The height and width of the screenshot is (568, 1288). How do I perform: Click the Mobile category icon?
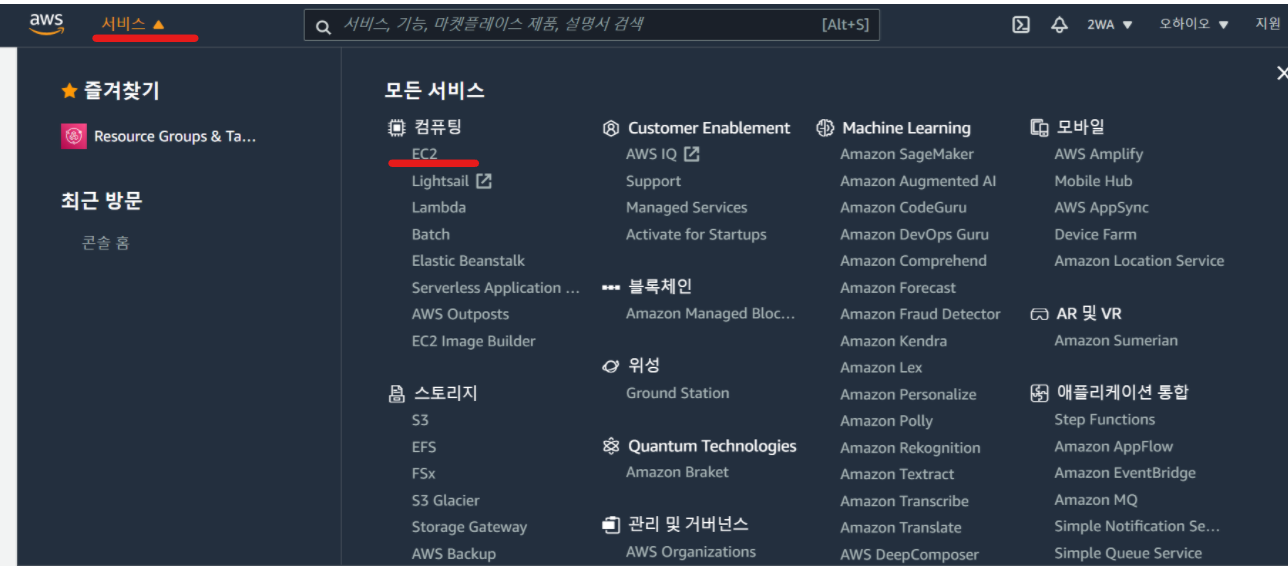(1039, 128)
